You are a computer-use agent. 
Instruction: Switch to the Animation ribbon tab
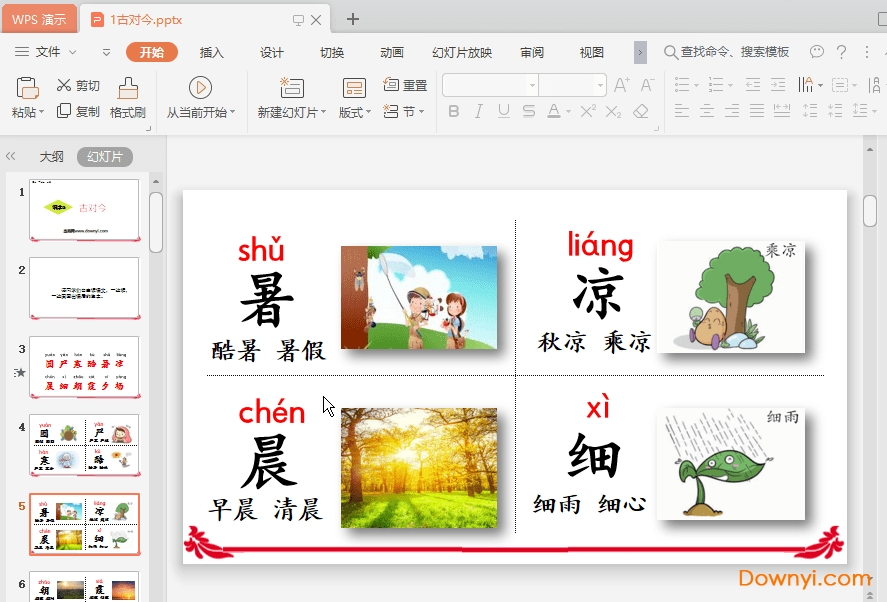(x=392, y=53)
